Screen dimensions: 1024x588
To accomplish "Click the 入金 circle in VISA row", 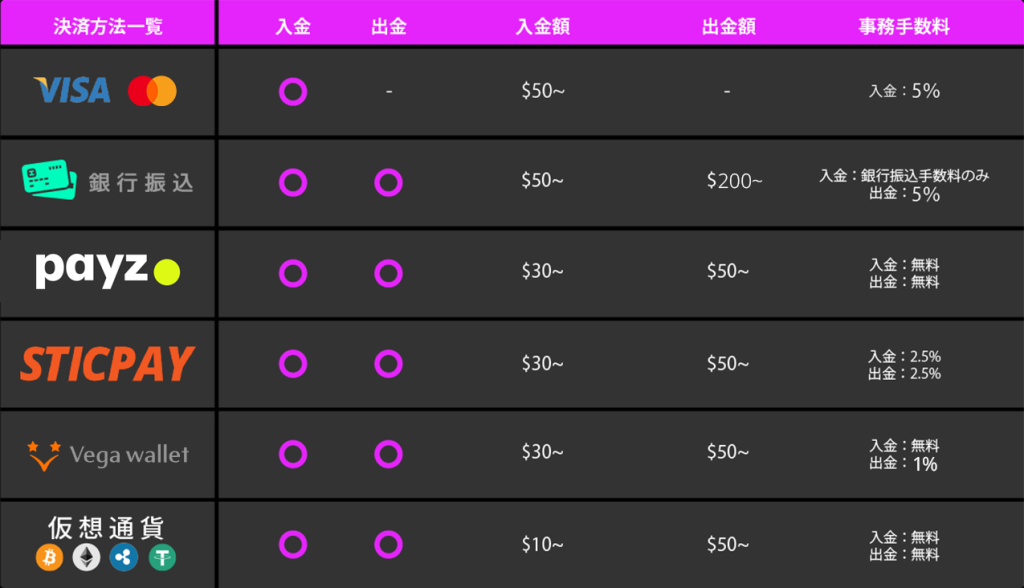I will tap(293, 91).
